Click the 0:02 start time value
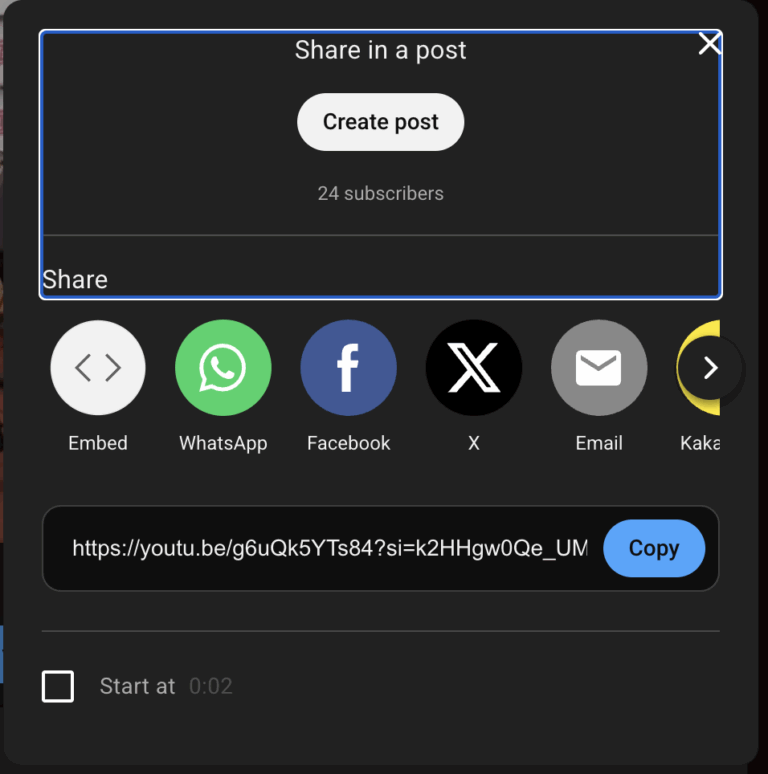768x774 pixels. click(x=211, y=686)
